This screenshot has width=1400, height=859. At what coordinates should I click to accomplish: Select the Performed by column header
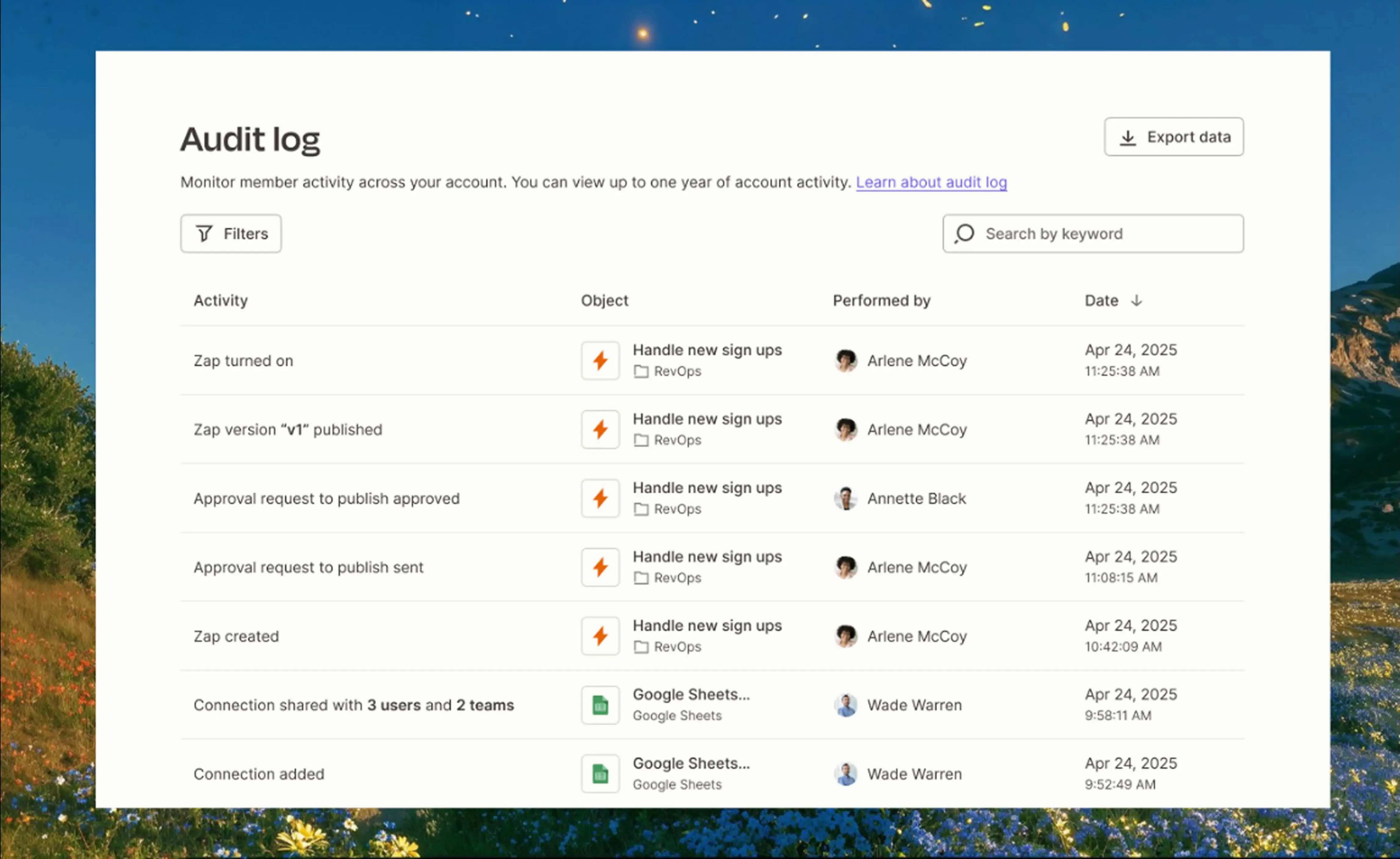881,300
